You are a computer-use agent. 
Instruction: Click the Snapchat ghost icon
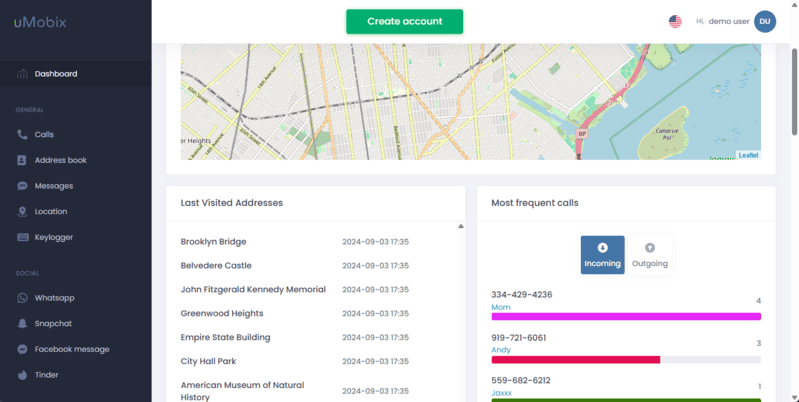point(23,324)
